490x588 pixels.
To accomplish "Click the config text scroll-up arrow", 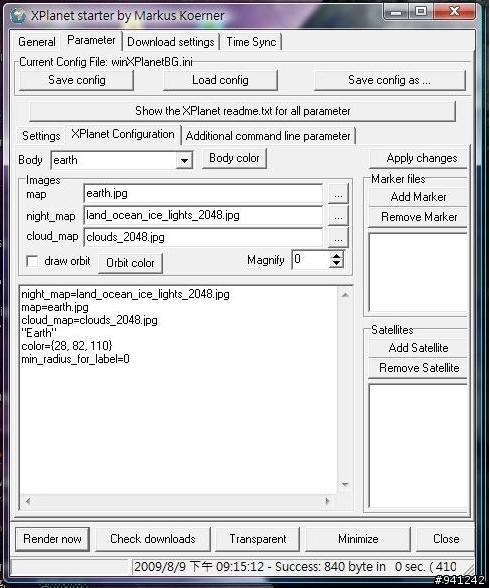I will (345, 295).
